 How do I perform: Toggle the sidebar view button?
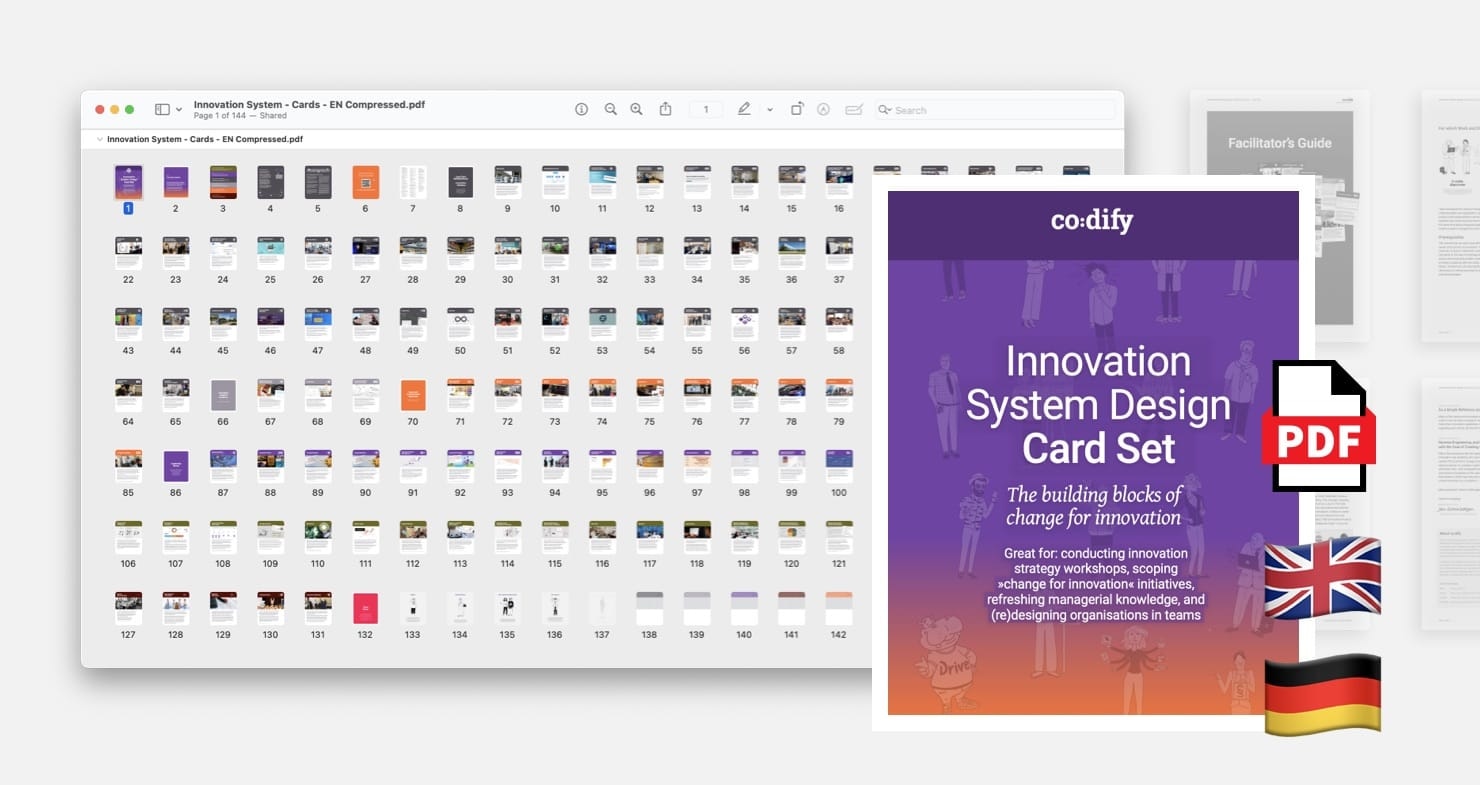coord(162,109)
